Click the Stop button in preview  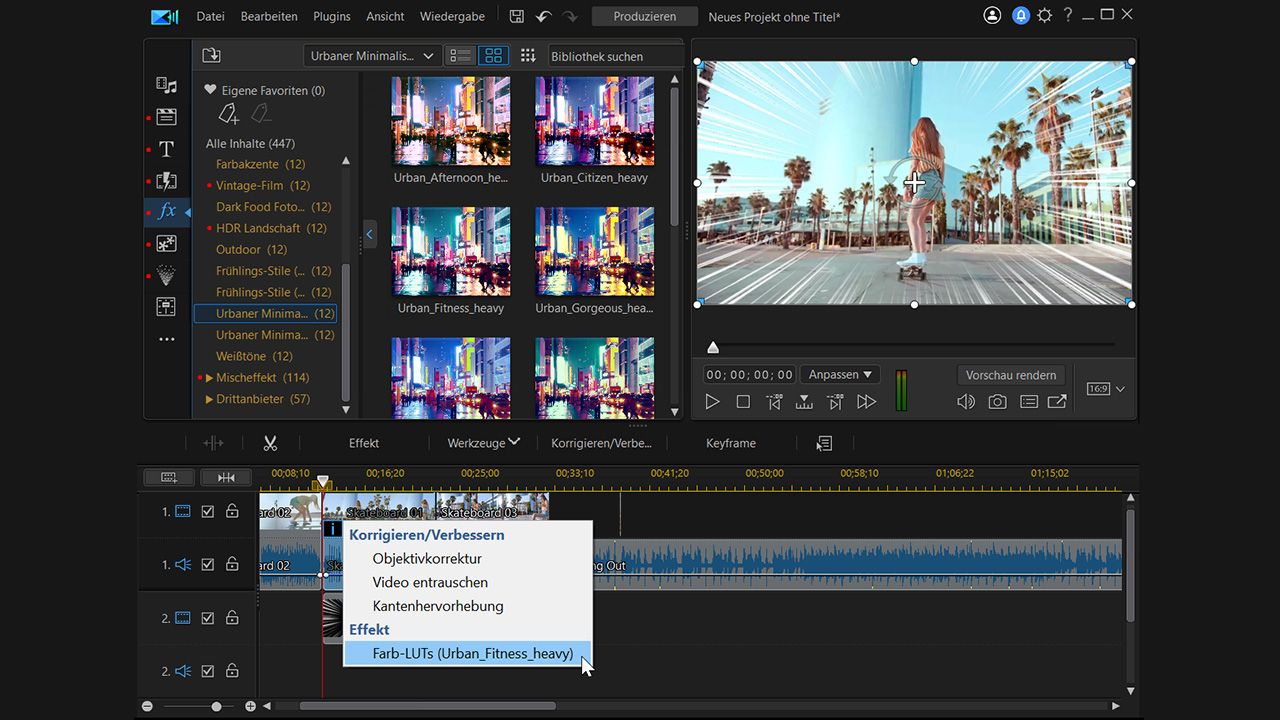click(x=743, y=402)
